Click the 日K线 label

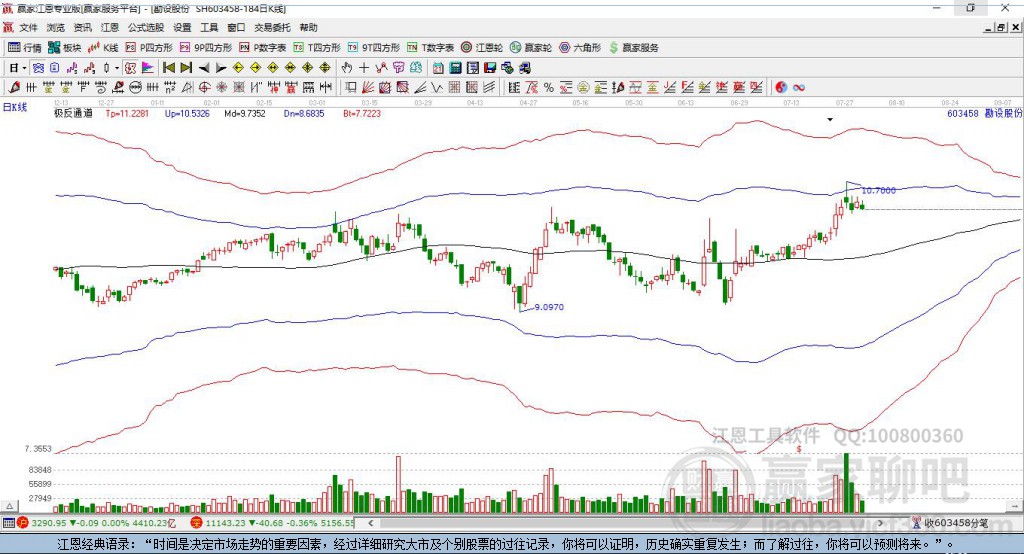[15, 107]
